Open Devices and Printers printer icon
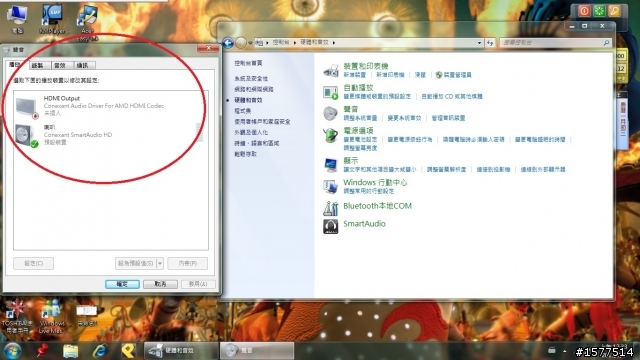Screen dimensions: 640x360 point(331,70)
